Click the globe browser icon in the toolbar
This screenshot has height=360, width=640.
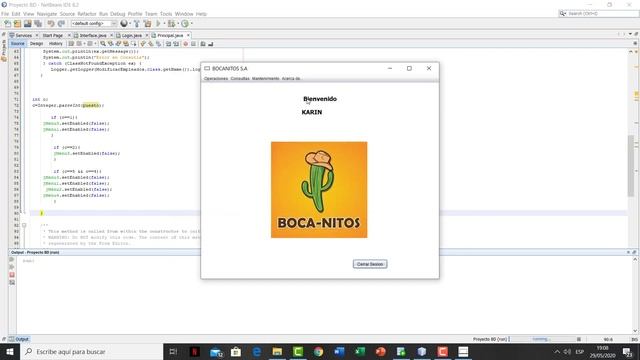[124, 24]
